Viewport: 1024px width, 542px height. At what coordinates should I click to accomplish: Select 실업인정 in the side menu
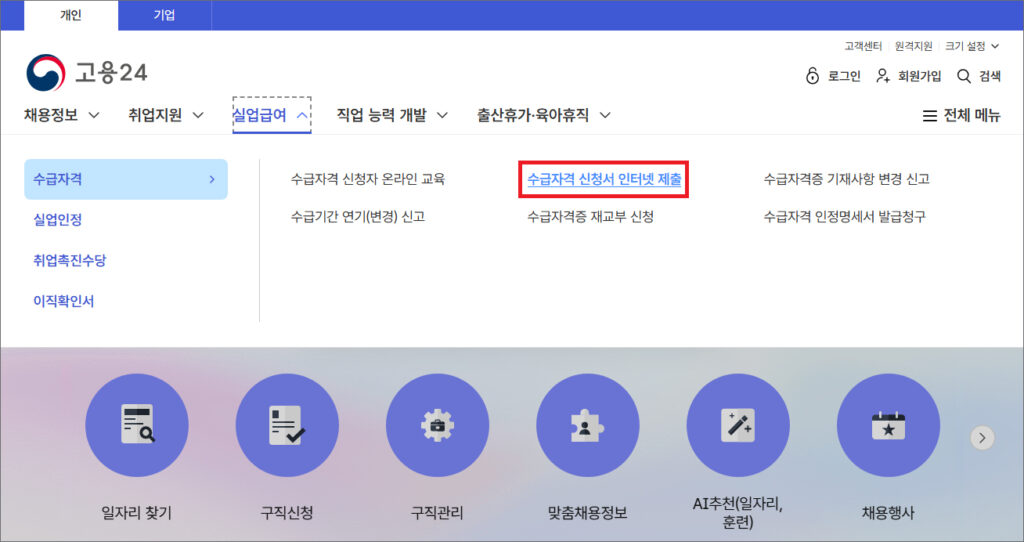pyautogui.click(x=57, y=220)
